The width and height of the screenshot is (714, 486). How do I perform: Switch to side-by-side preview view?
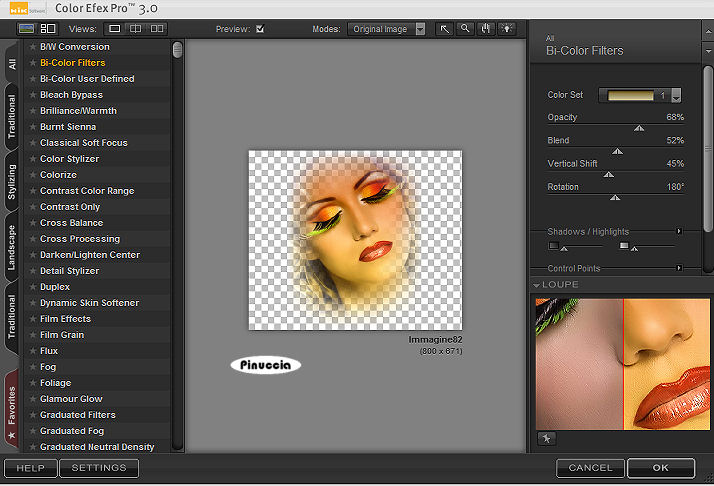click(x=158, y=29)
